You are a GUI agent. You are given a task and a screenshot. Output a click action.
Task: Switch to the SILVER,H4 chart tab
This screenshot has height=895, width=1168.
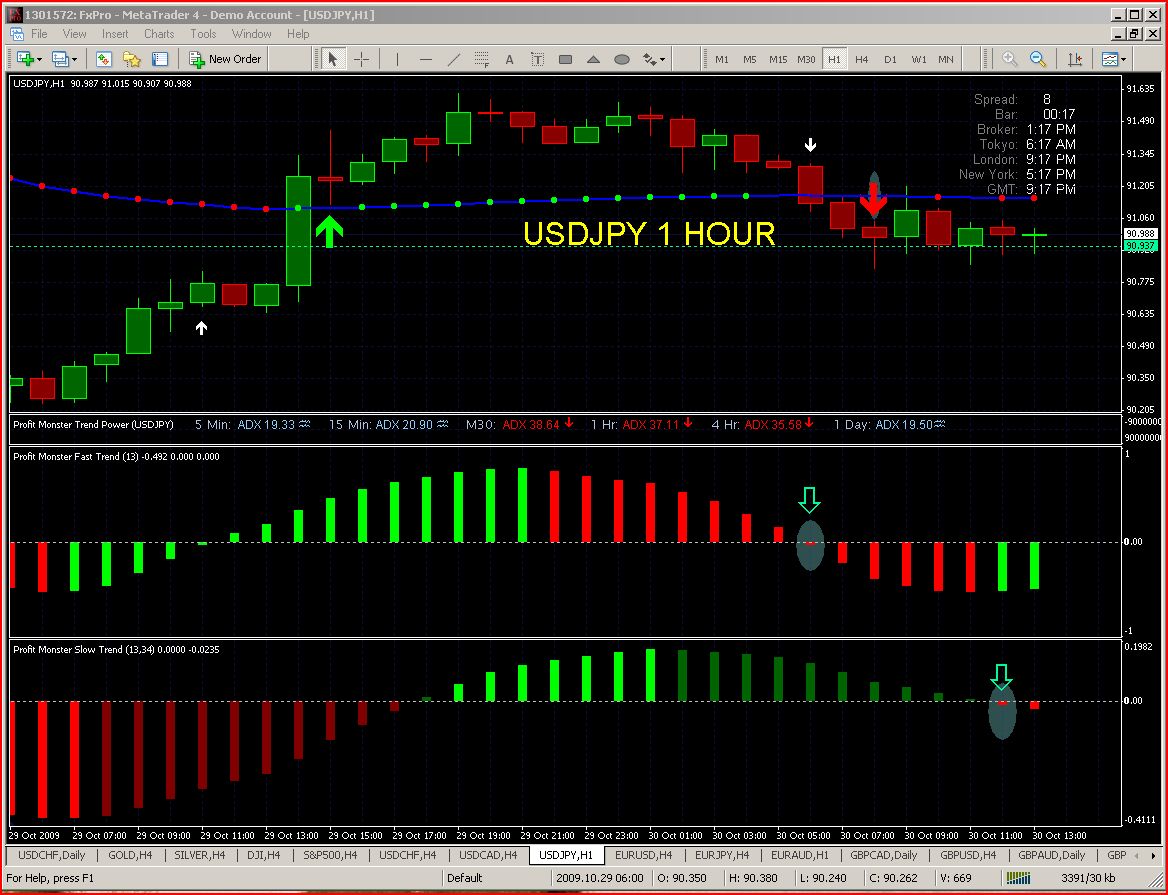tap(200, 855)
